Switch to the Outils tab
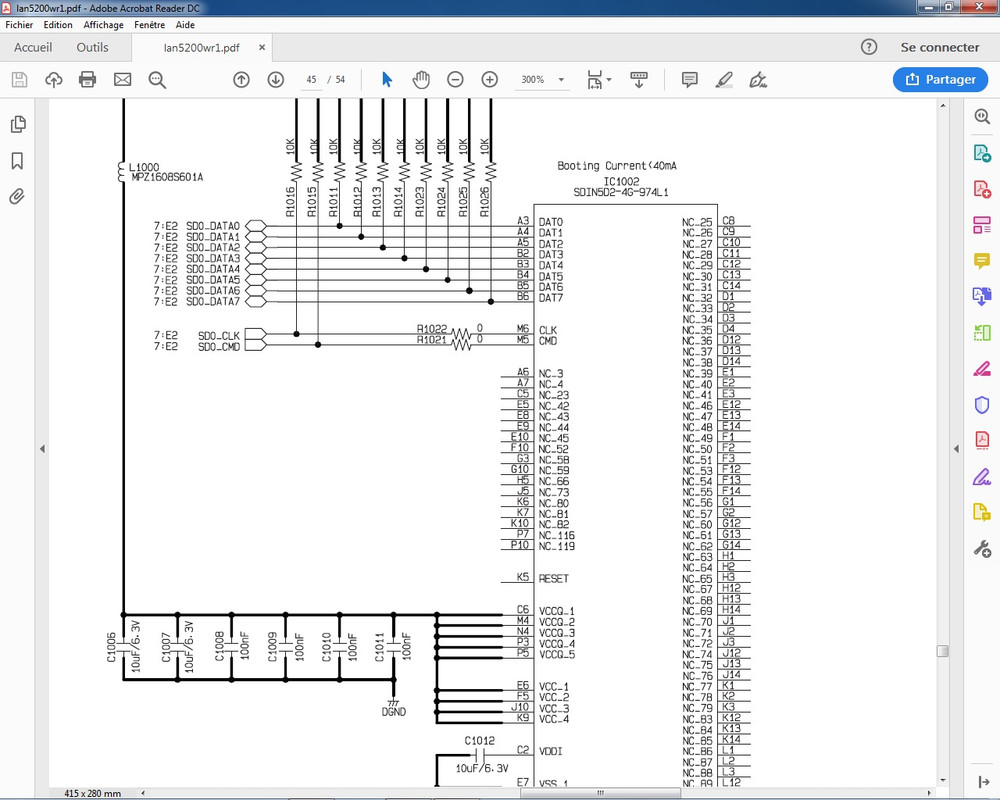 coord(92,47)
